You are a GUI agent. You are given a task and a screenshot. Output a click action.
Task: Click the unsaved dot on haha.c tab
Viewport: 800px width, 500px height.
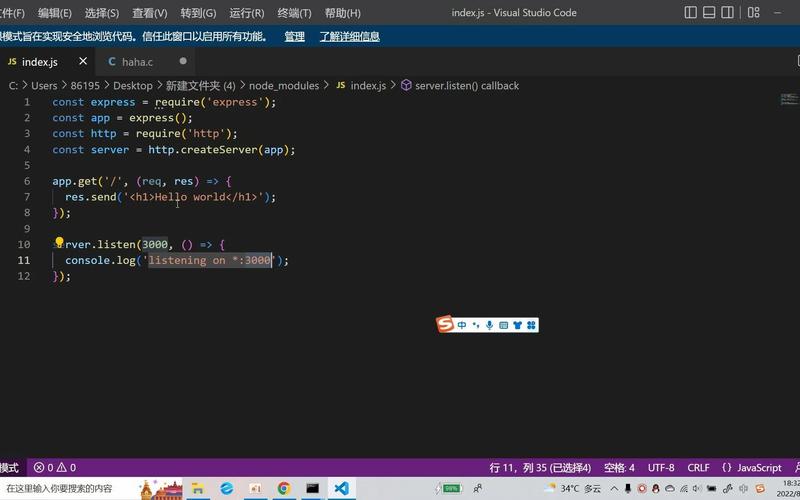point(183,61)
